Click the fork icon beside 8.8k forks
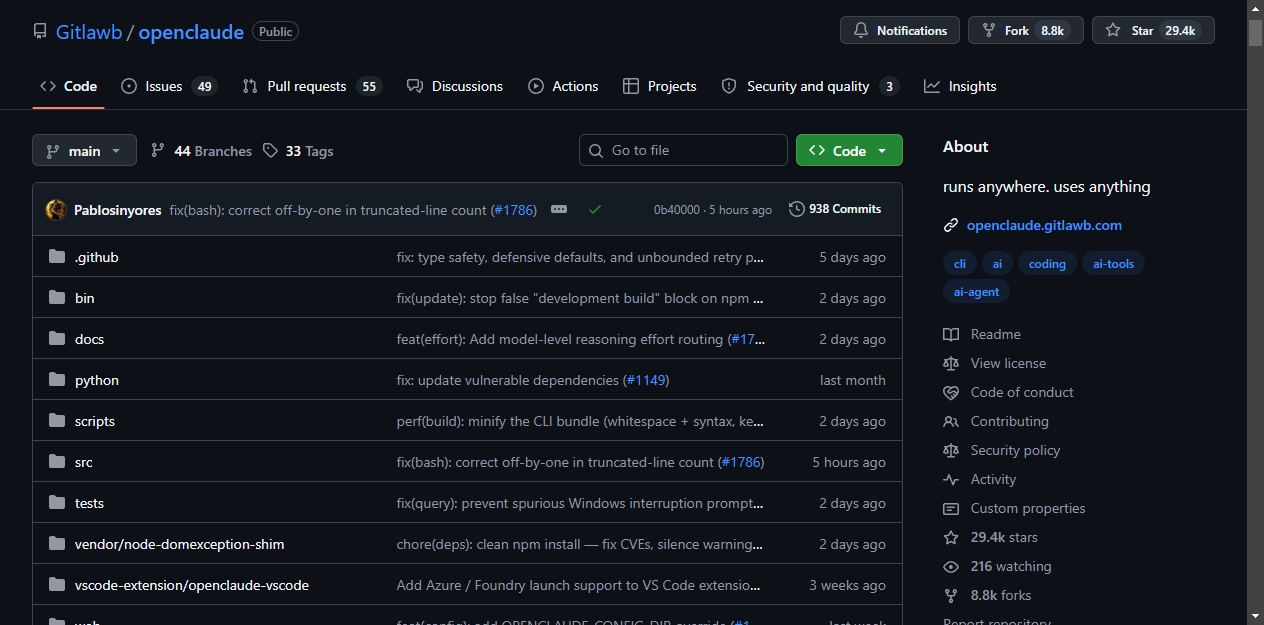 951,595
